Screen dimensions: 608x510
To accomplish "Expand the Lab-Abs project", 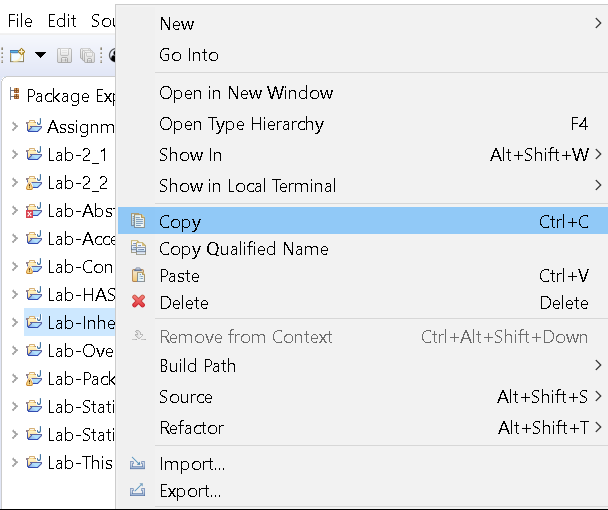I will (14, 211).
